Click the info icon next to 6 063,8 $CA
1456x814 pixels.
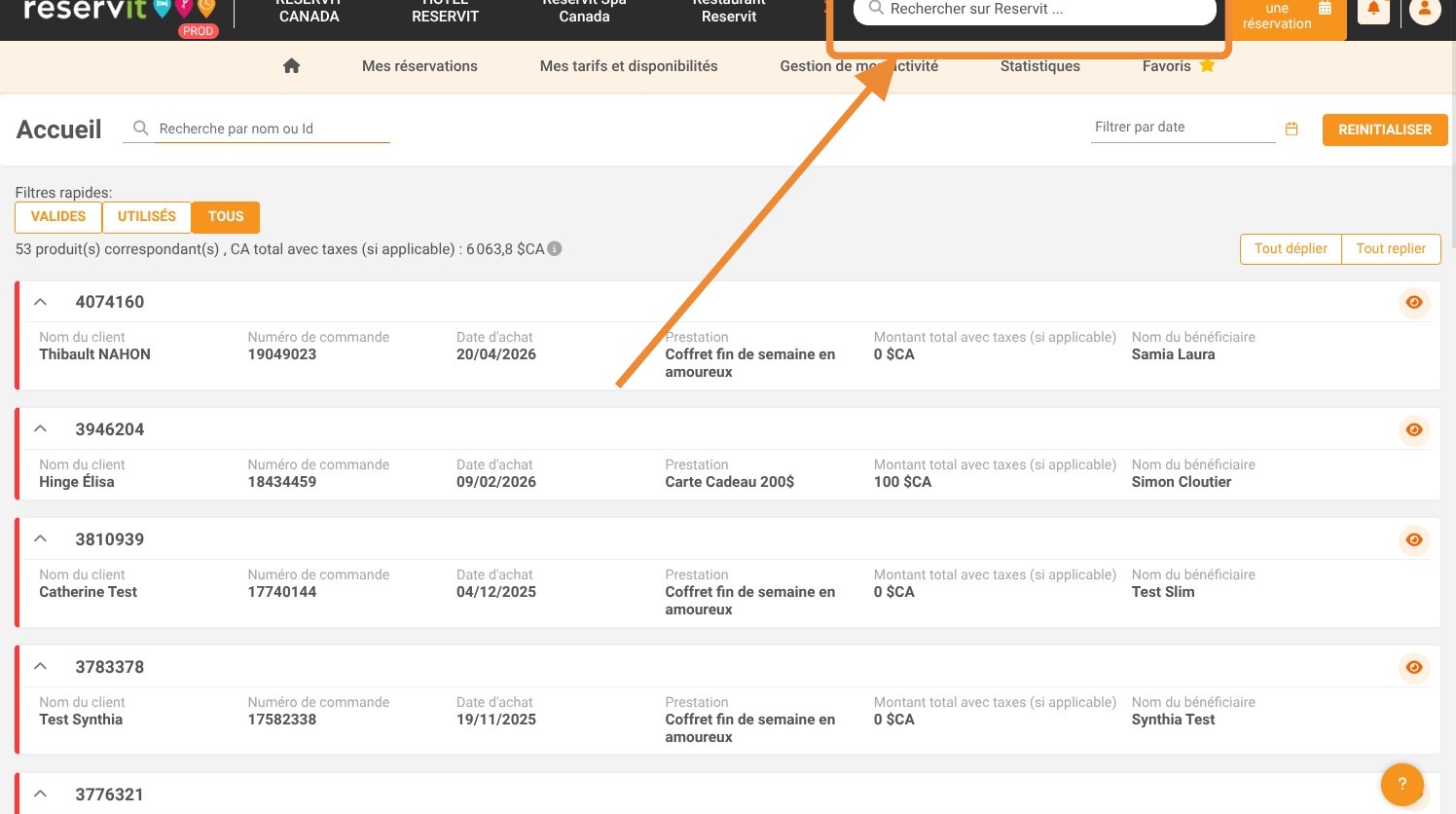point(555,248)
